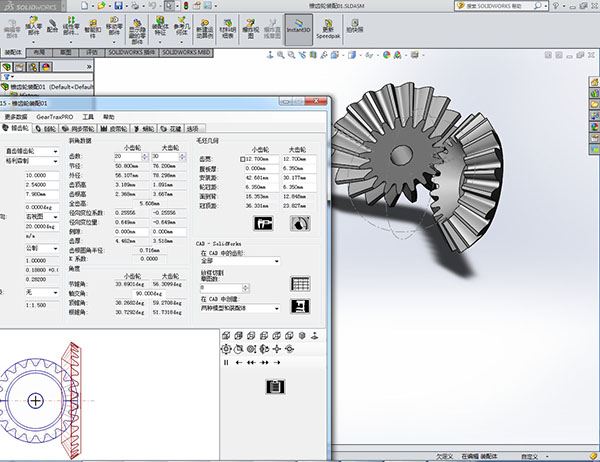The width and height of the screenshot is (600, 462).
Task: Click the Open file folder icon
Action: click(x=101, y=6)
